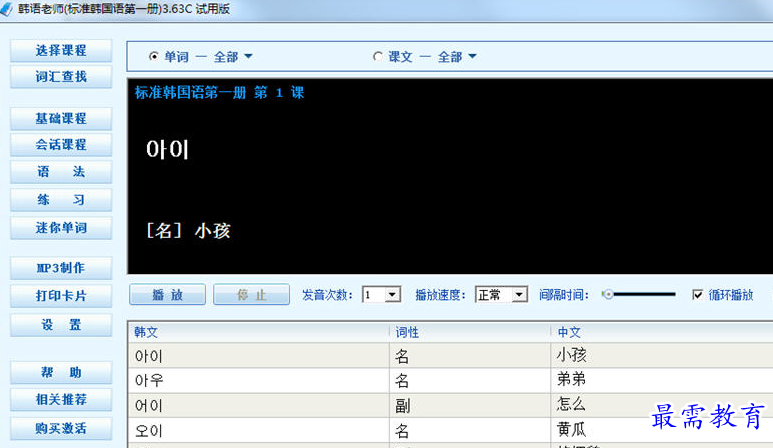The height and width of the screenshot is (448, 773).
Task: Open MP3制作 tool
Action: [x=61, y=268]
